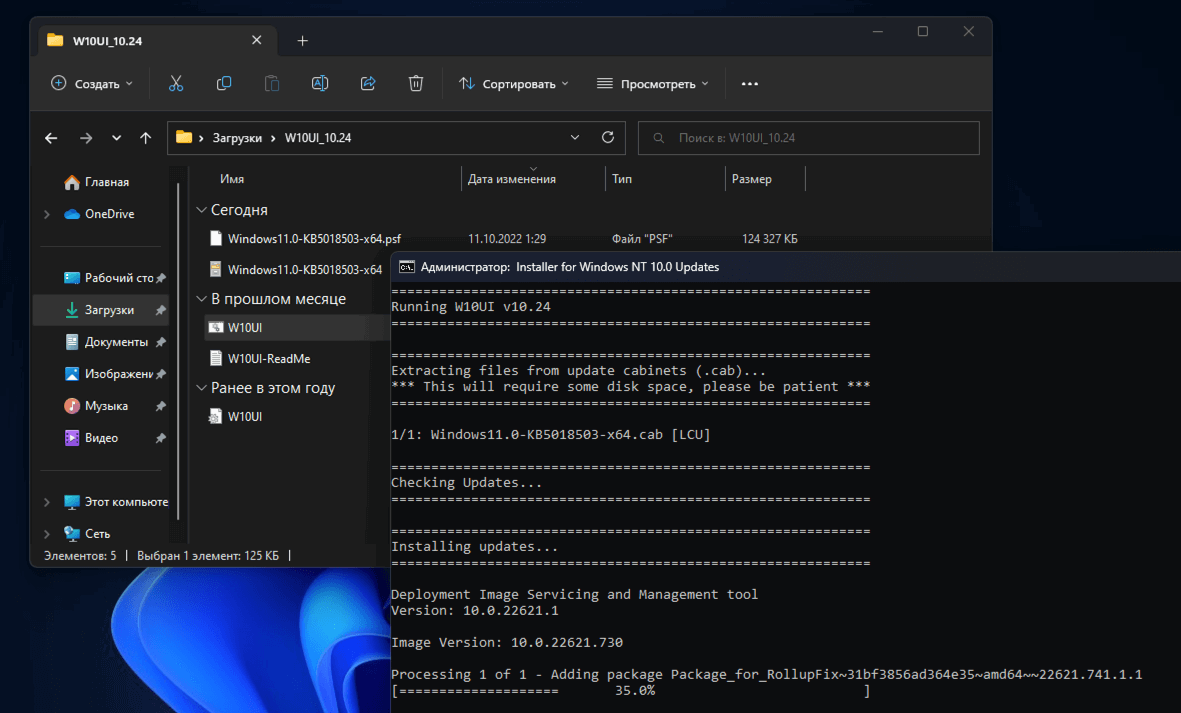Click the Share icon in toolbar
This screenshot has height=713, width=1181.
point(368,84)
